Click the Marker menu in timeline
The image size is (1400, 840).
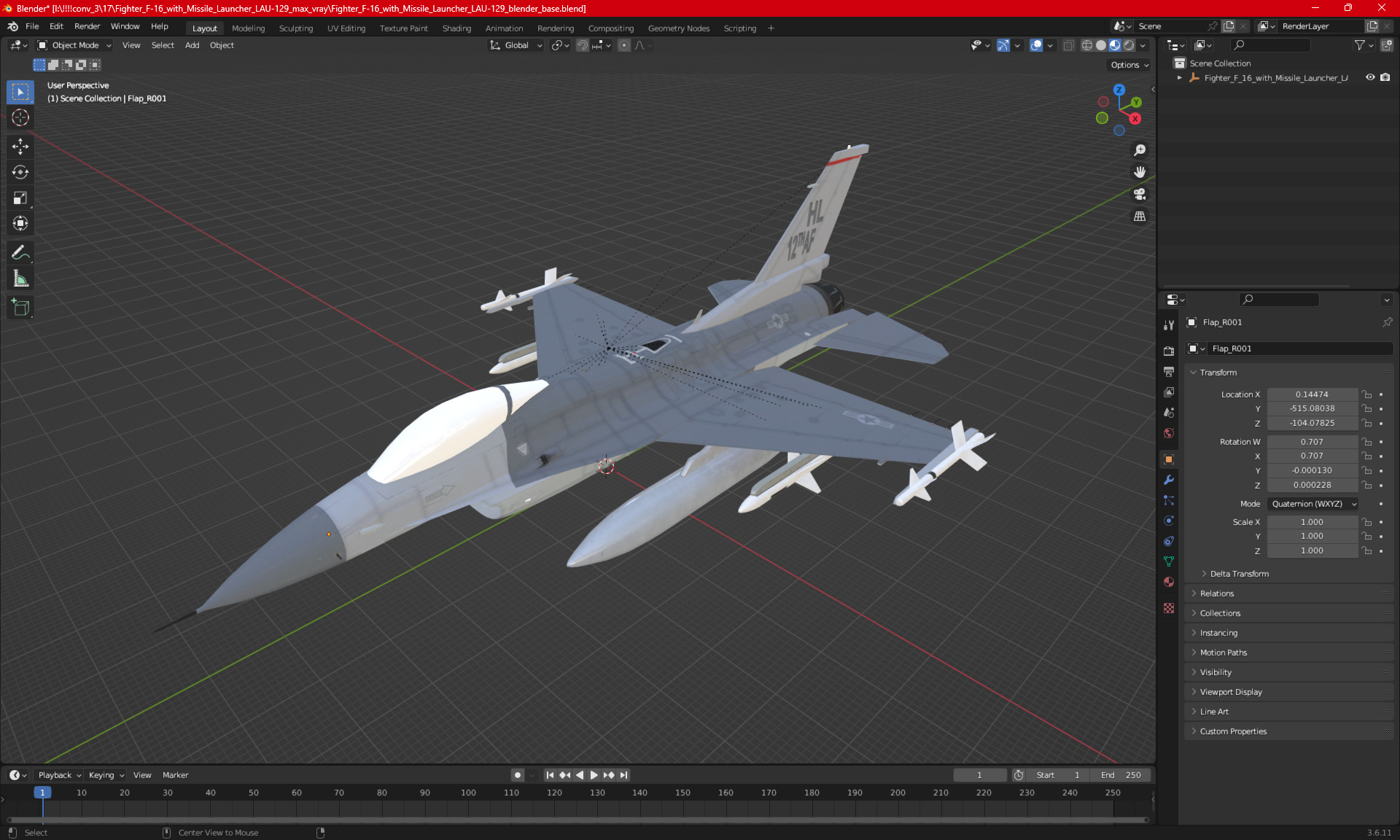click(175, 775)
